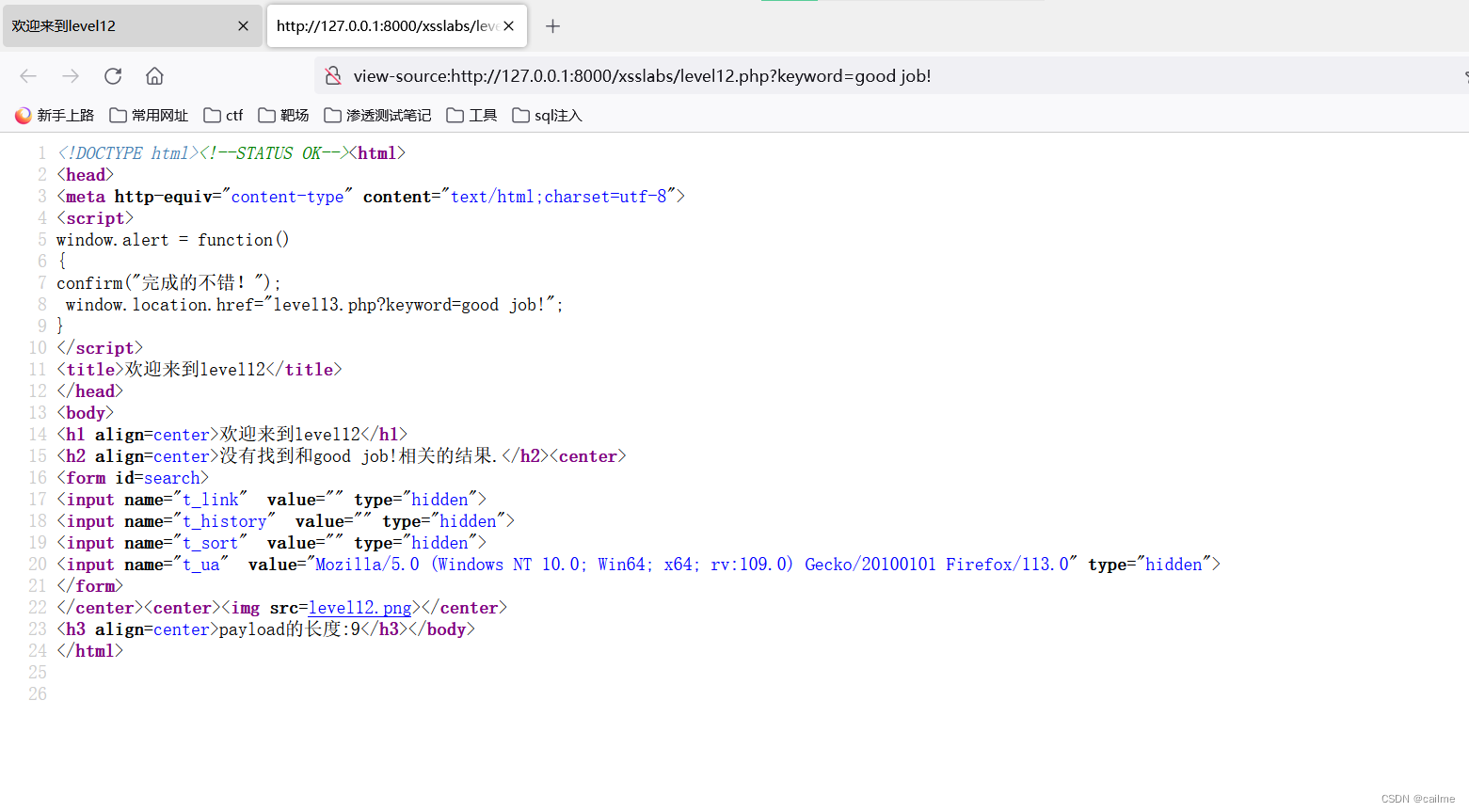
Task: Click the t_ua Mozilla/5.0 value text
Action: 692,565
